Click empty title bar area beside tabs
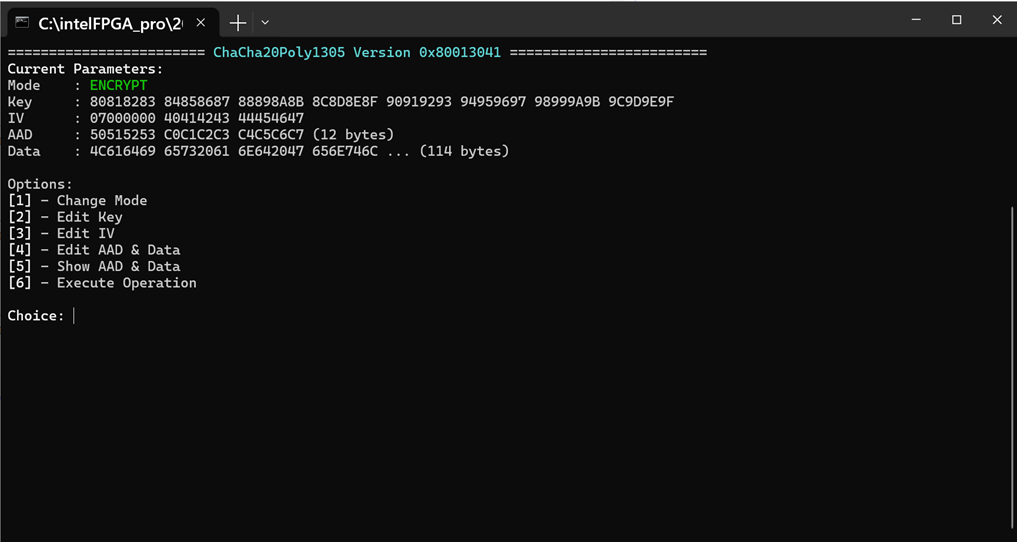The width and height of the screenshot is (1017, 542). coord(584,21)
